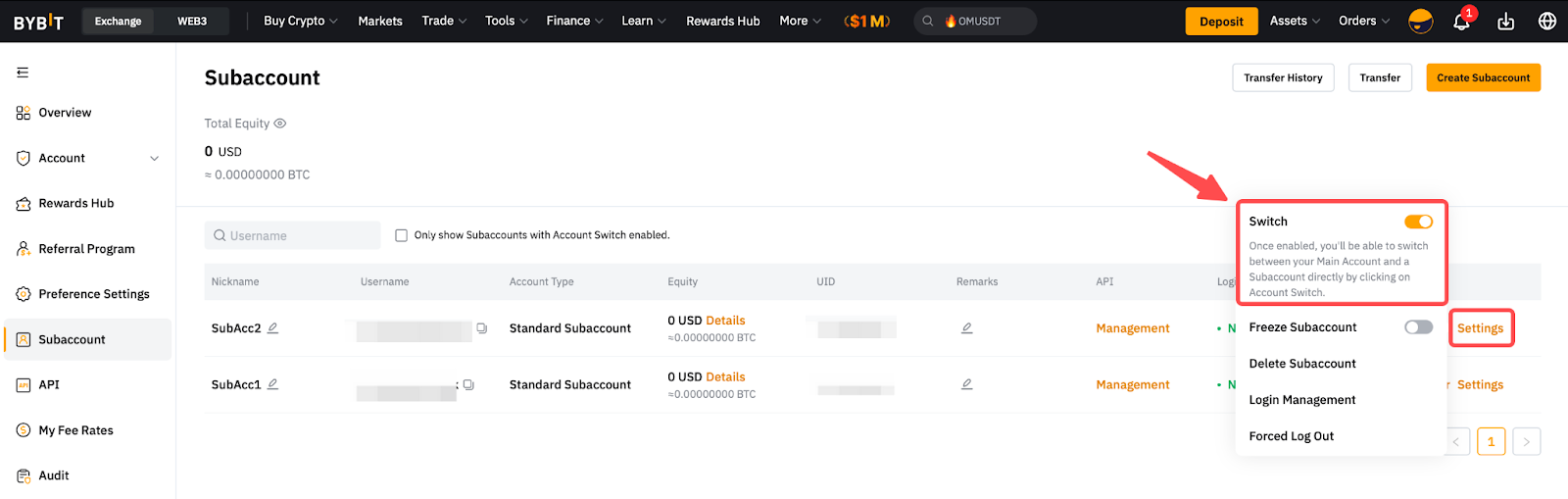The width and height of the screenshot is (1568, 499).
Task: Enable the Freeze Subaccount toggle
Action: [1417, 327]
